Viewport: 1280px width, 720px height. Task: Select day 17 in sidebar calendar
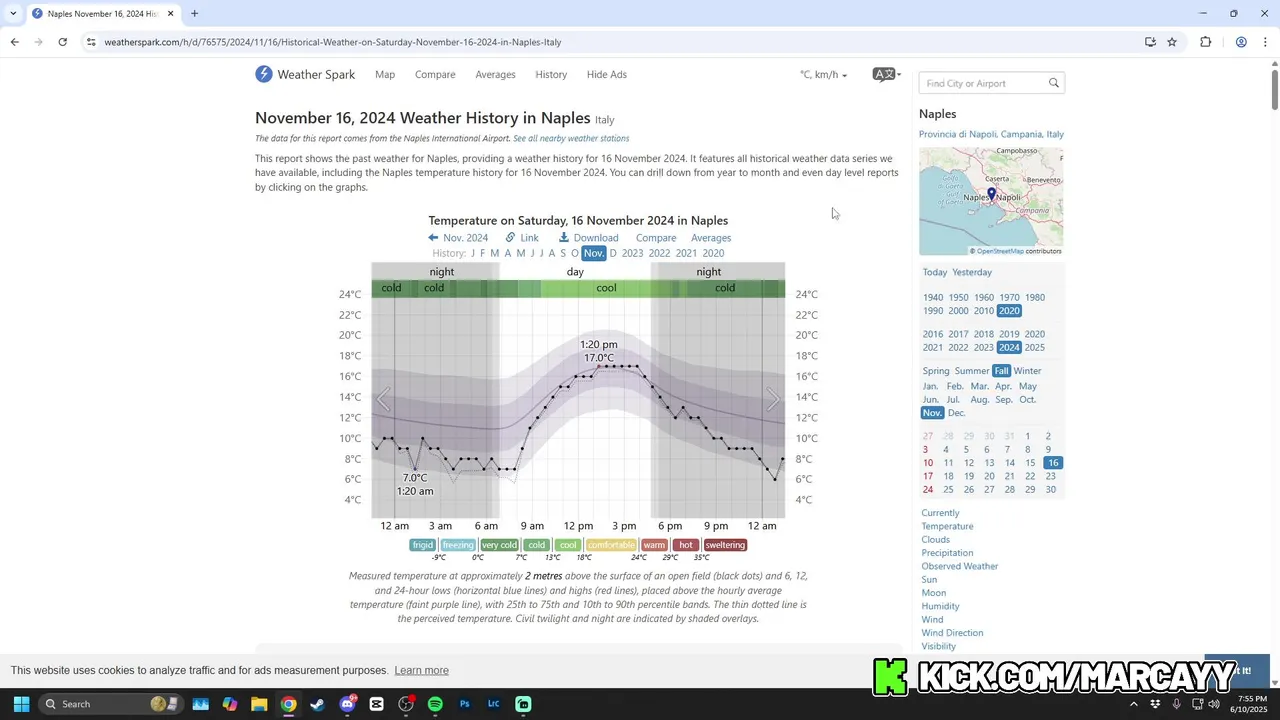[x=928, y=476]
